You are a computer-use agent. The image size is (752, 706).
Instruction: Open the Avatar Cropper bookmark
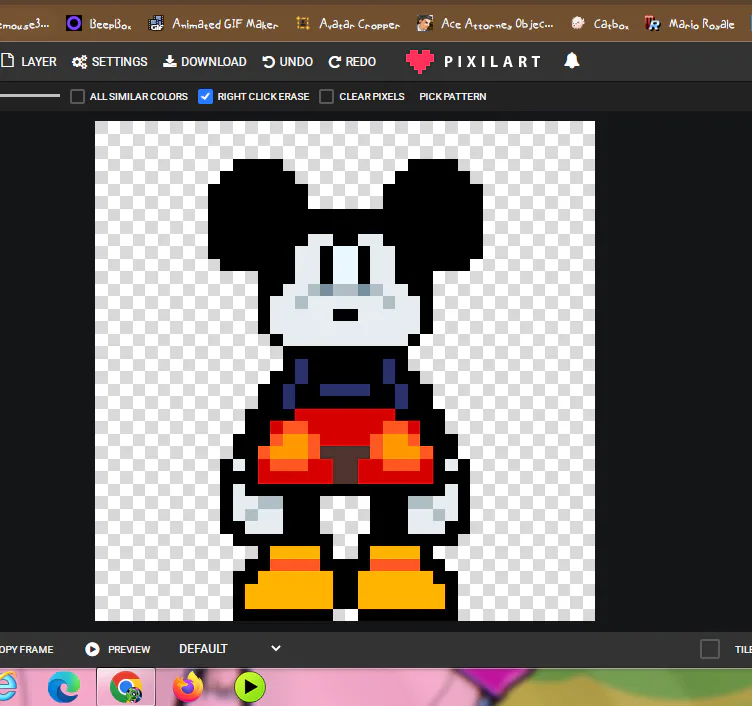pos(348,23)
